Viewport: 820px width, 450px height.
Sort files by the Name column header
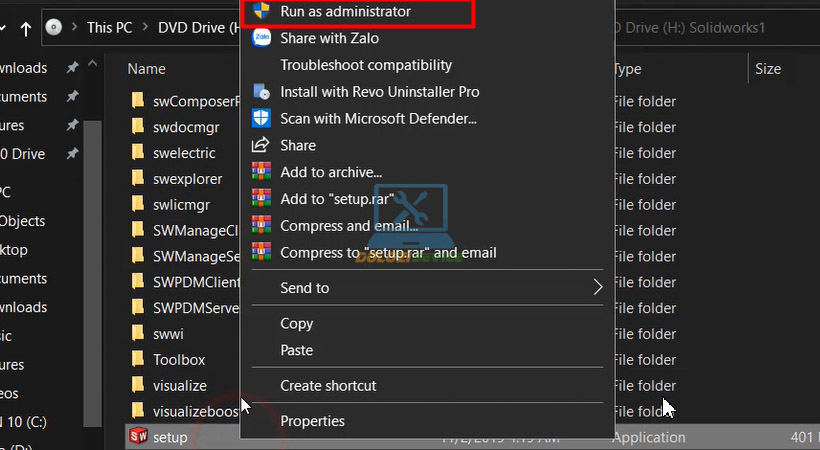point(146,69)
